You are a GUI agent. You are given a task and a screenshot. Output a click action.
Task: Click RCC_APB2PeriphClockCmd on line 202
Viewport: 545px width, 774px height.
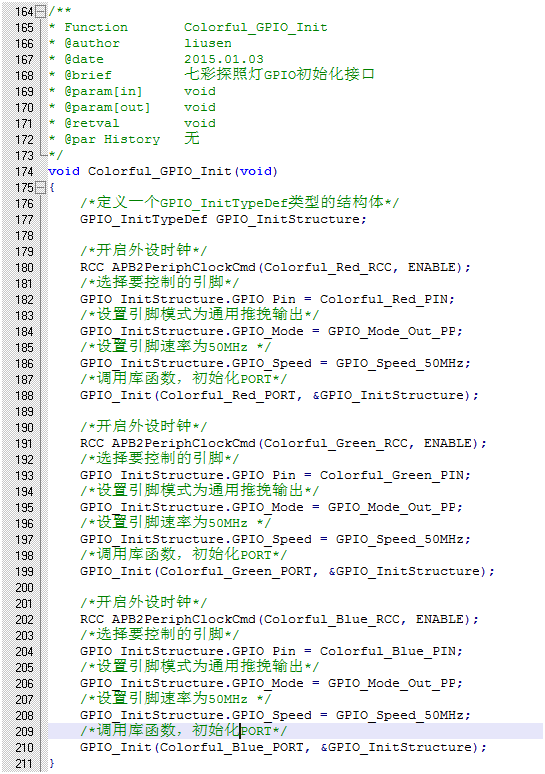[168, 619]
